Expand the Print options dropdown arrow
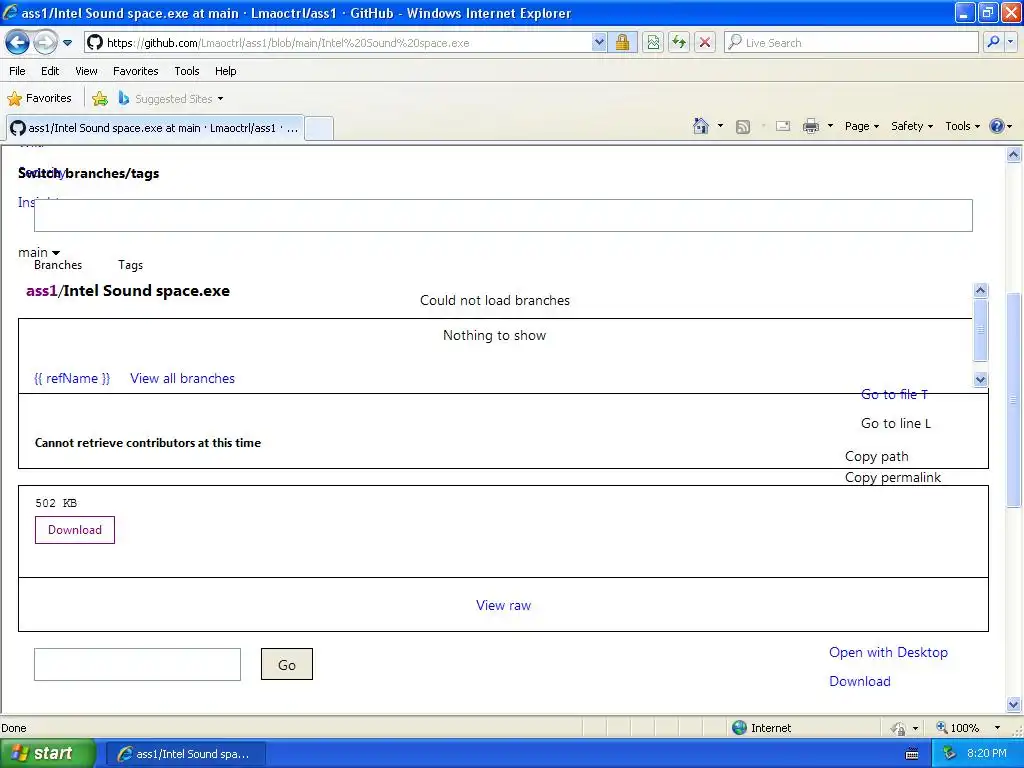The height and width of the screenshot is (768, 1024). coord(830,126)
